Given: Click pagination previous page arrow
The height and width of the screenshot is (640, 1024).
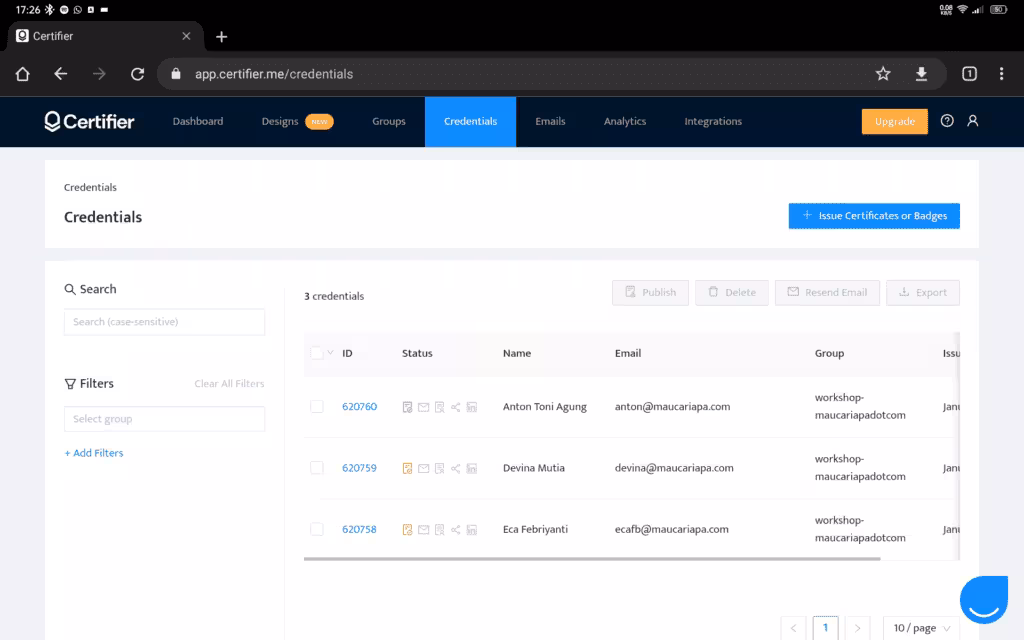Looking at the screenshot, I should pos(793,628).
